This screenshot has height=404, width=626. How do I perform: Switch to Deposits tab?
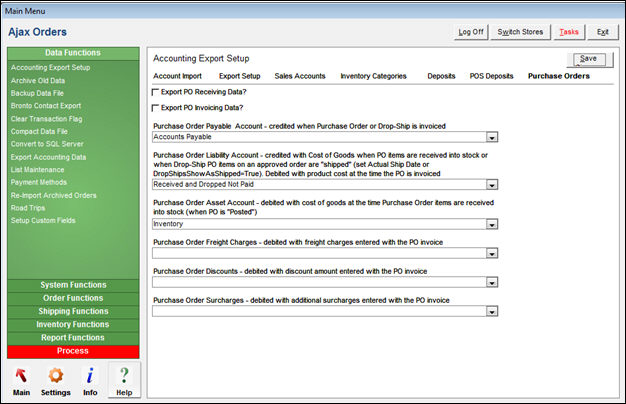point(441,76)
